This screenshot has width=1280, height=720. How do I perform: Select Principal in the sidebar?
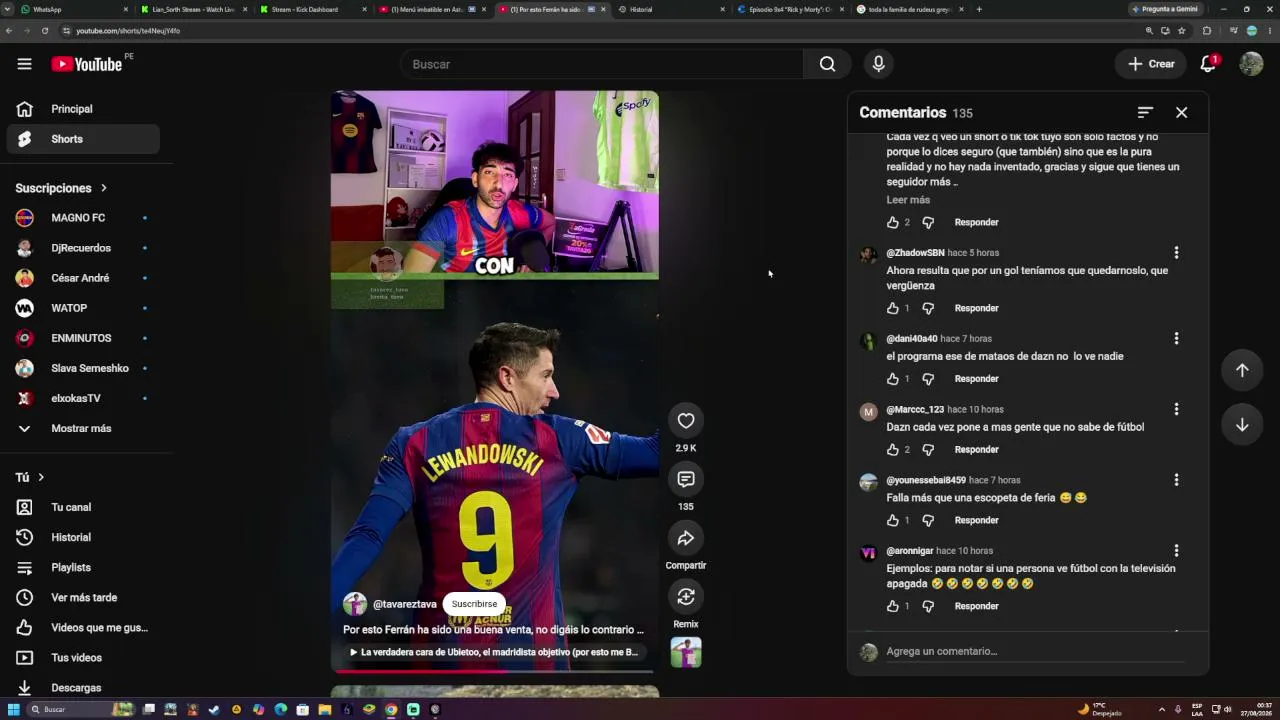click(x=83, y=109)
